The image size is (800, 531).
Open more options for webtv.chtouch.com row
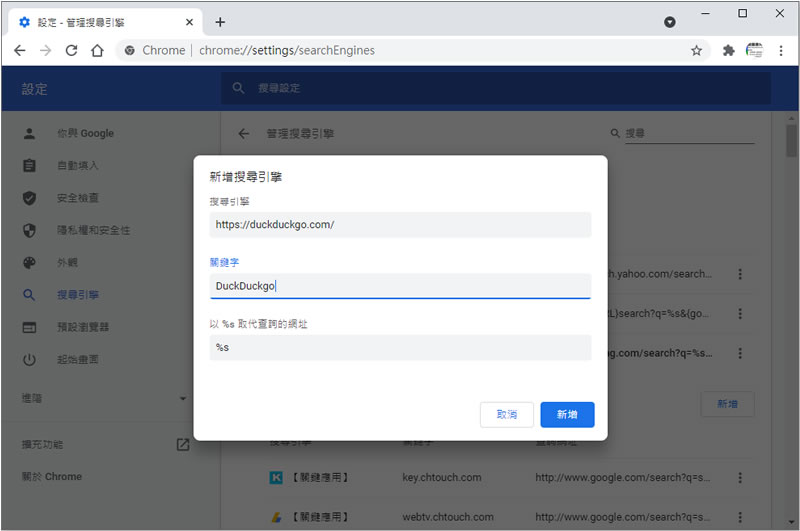(740, 517)
